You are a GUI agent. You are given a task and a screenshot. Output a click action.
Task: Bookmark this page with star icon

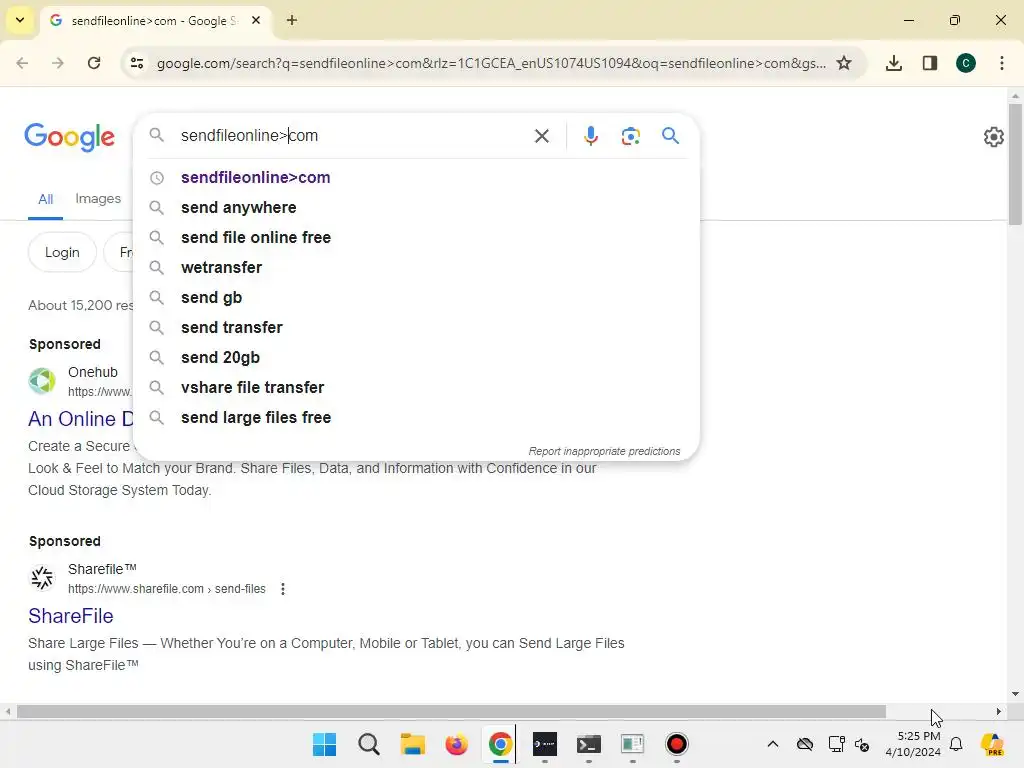[844, 63]
